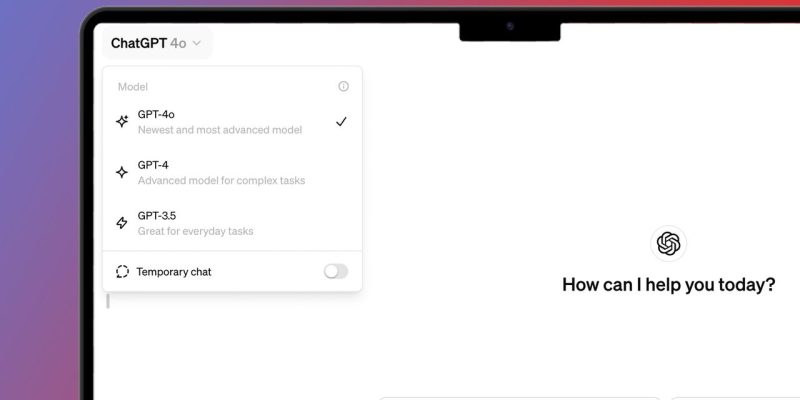This screenshot has height=400, width=800.
Task: Click the checkmark next to GPT-4o
Action: click(x=341, y=121)
